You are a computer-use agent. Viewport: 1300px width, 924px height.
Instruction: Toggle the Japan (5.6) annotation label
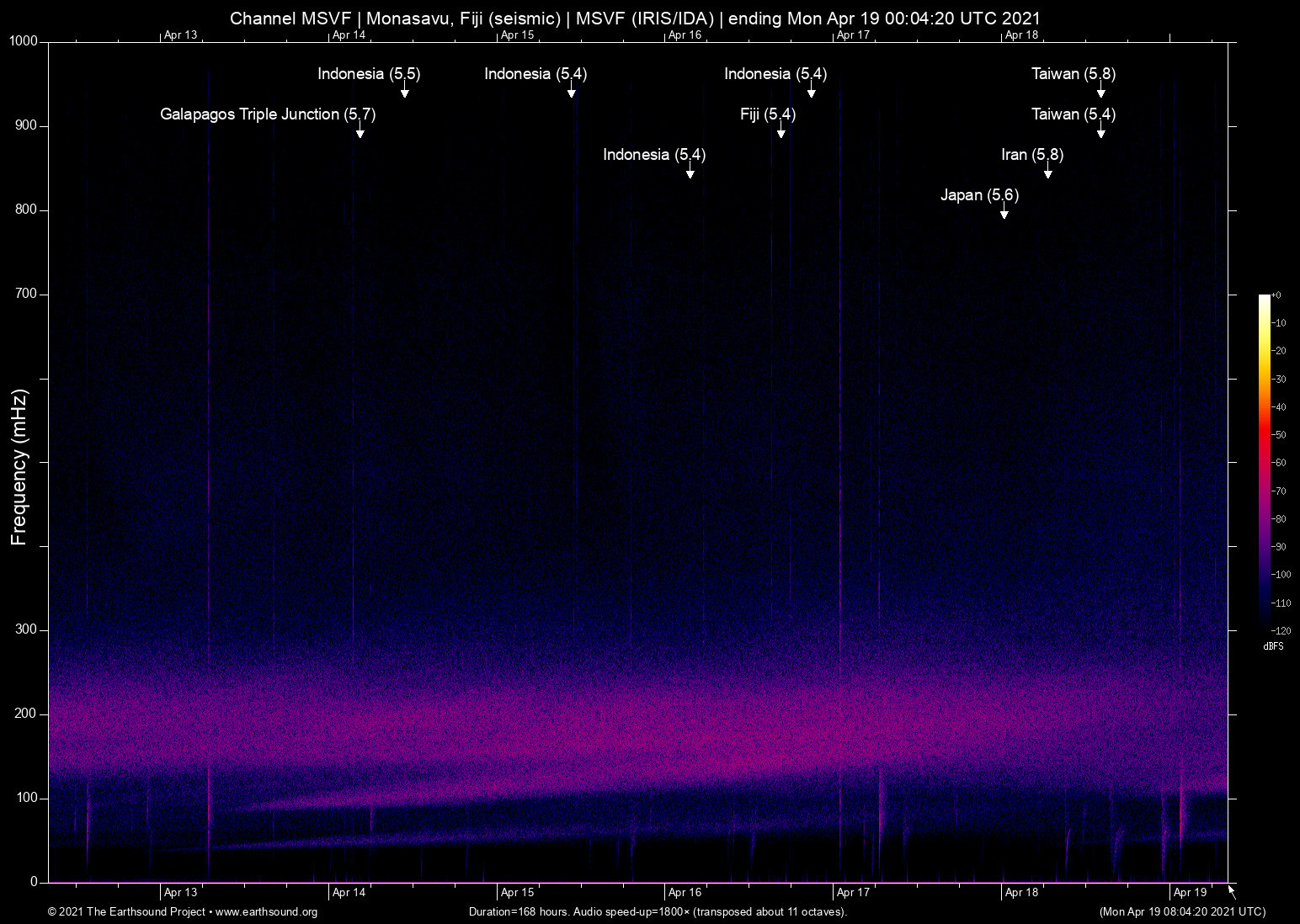979,194
